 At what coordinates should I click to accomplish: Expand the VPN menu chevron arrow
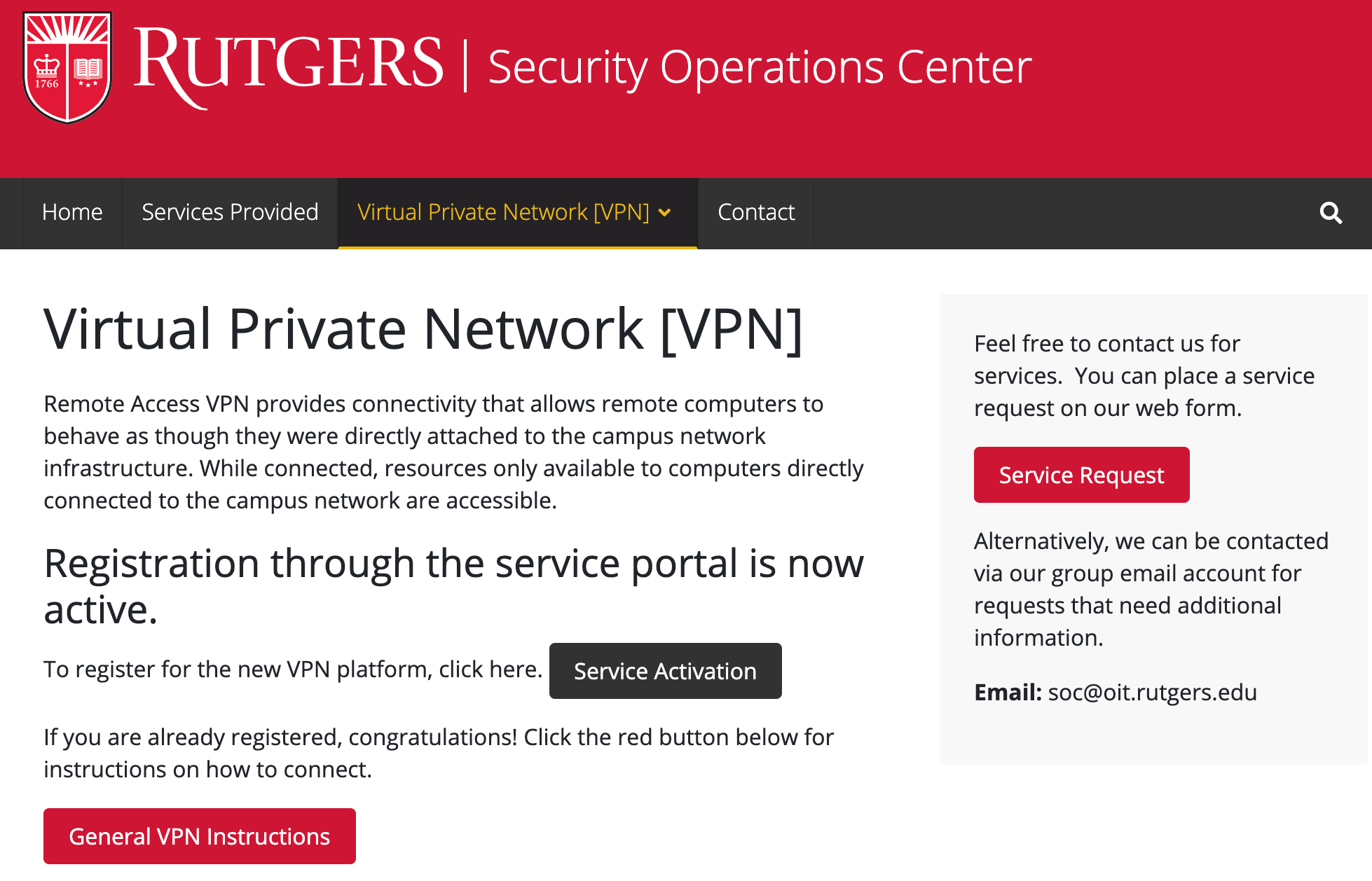(665, 213)
